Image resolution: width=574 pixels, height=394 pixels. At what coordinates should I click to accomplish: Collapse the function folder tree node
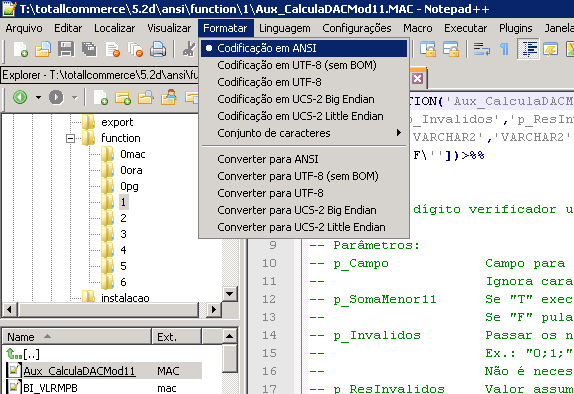click(x=70, y=138)
